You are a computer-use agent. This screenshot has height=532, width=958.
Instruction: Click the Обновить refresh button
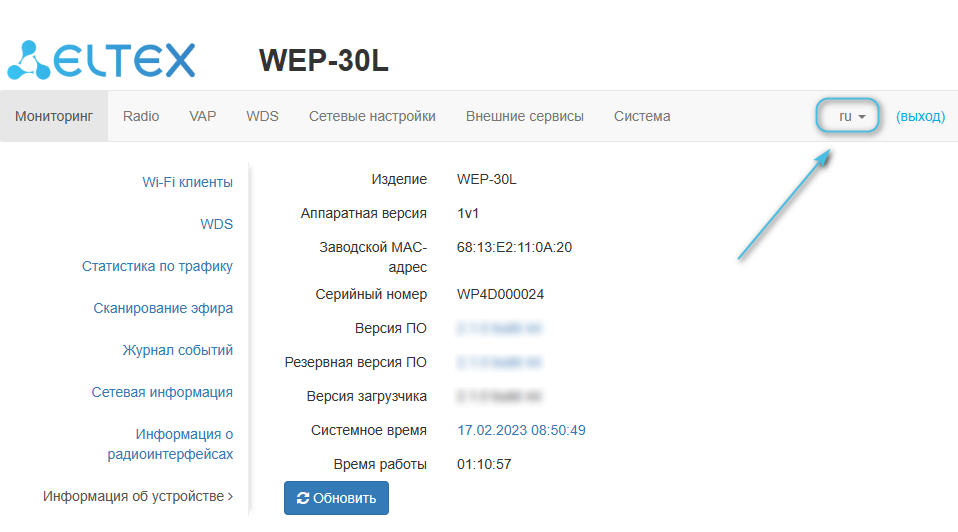click(x=336, y=498)
